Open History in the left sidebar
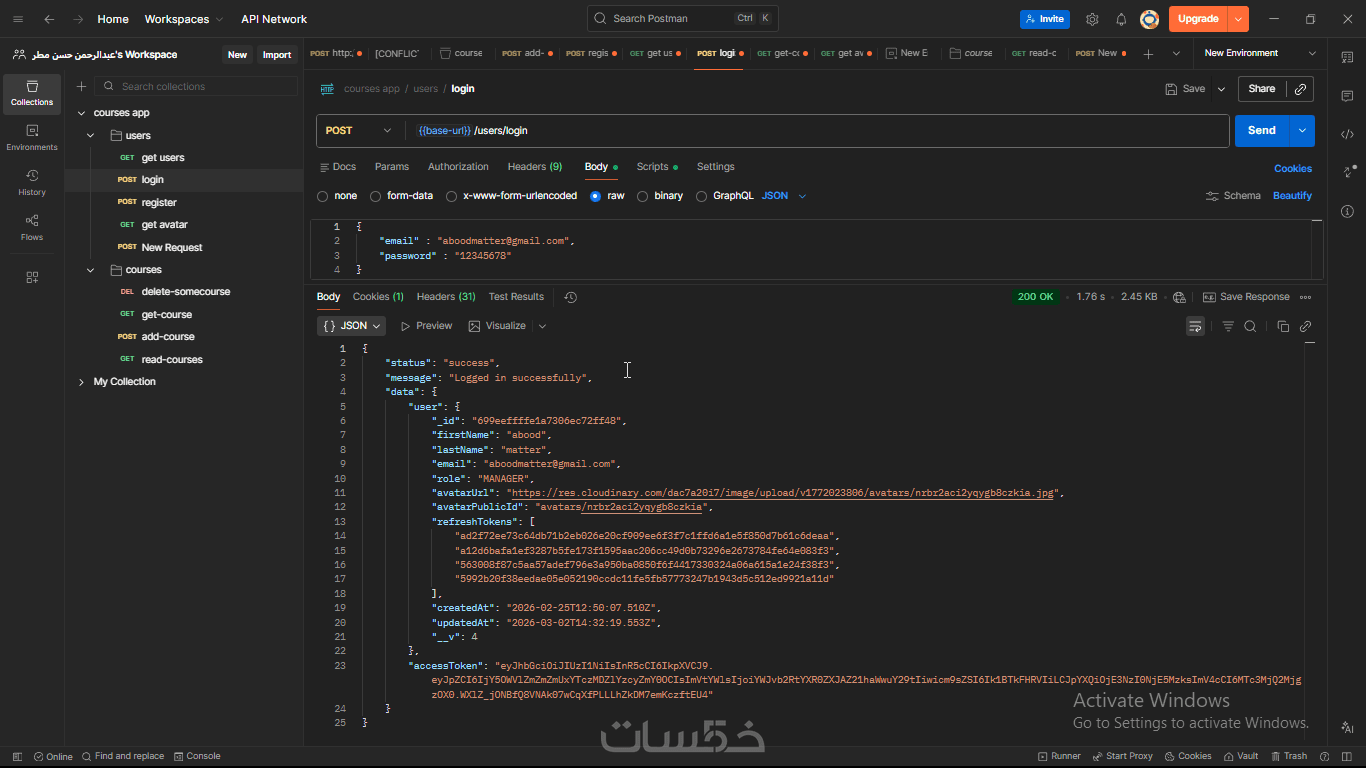Viewport: 1366px width, 768px height. tap(32, 183)
